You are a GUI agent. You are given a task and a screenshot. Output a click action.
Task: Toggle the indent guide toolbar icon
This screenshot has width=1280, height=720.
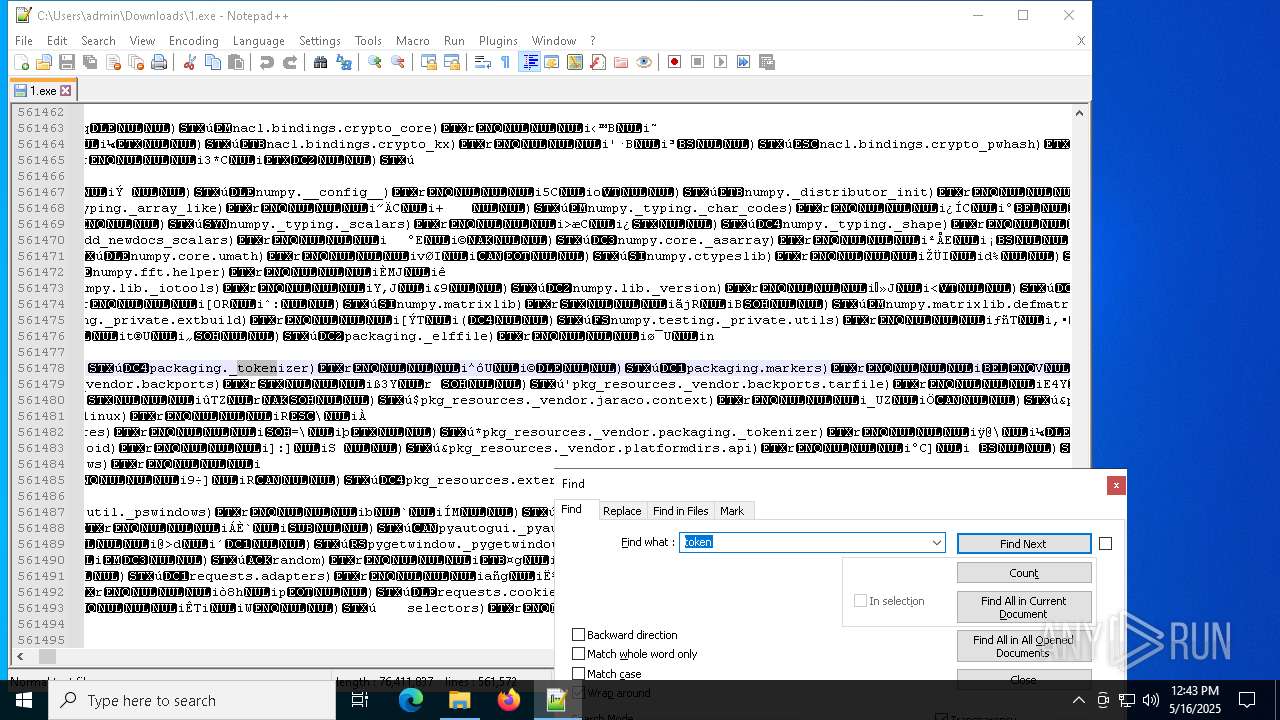click(x=530, y=62)
